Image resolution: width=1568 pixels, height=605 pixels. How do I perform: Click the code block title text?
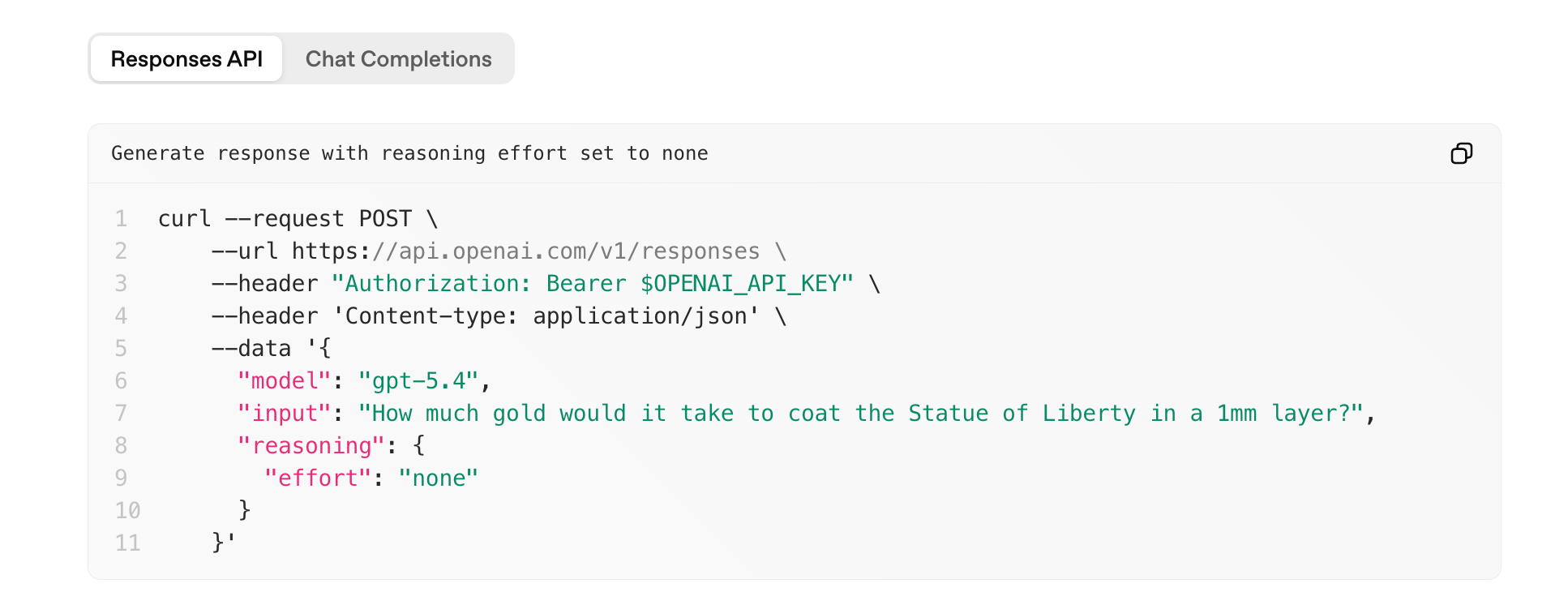409,153
